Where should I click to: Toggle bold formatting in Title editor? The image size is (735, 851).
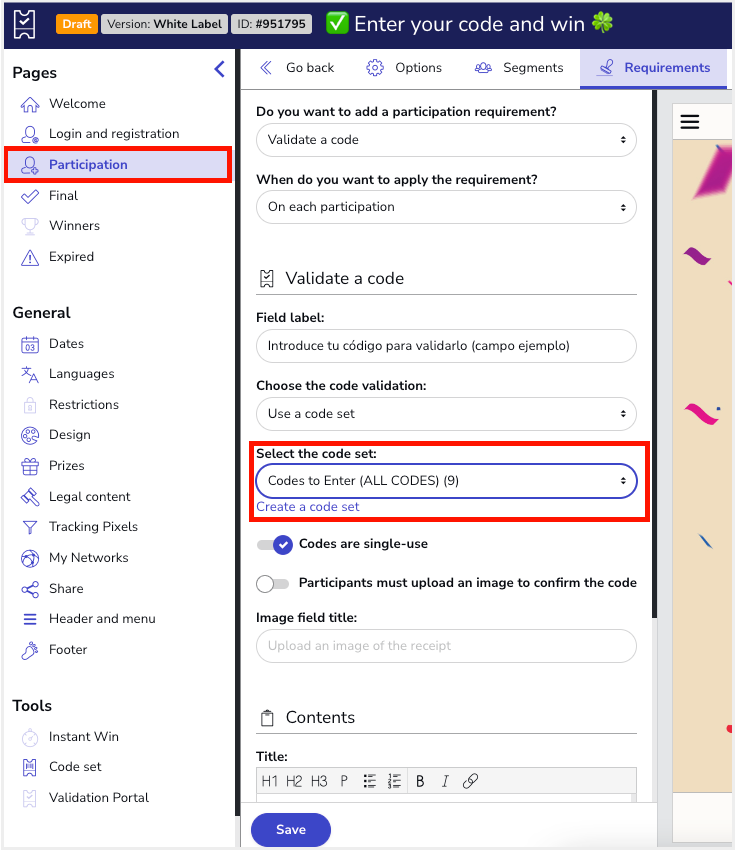coord(420,781)
